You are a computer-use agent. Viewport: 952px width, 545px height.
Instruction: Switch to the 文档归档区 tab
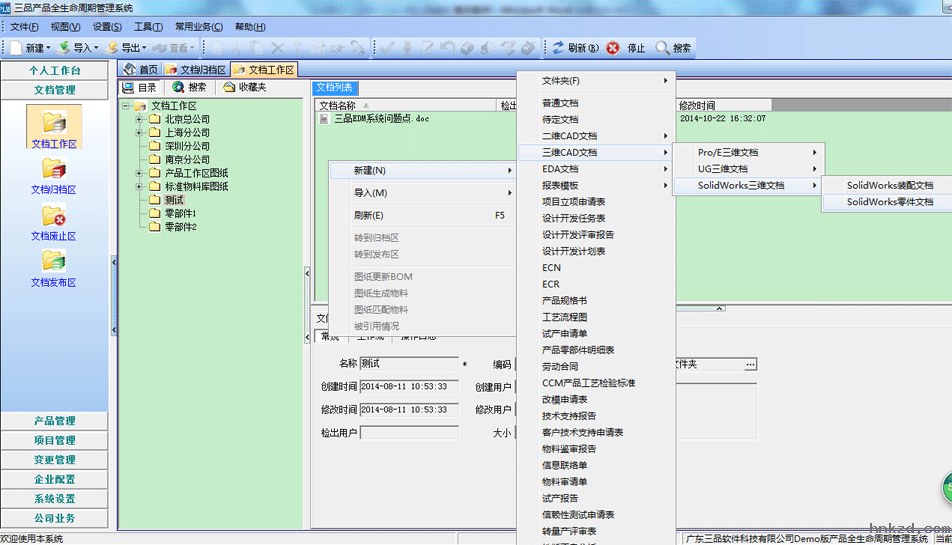(x=197, y=70)
